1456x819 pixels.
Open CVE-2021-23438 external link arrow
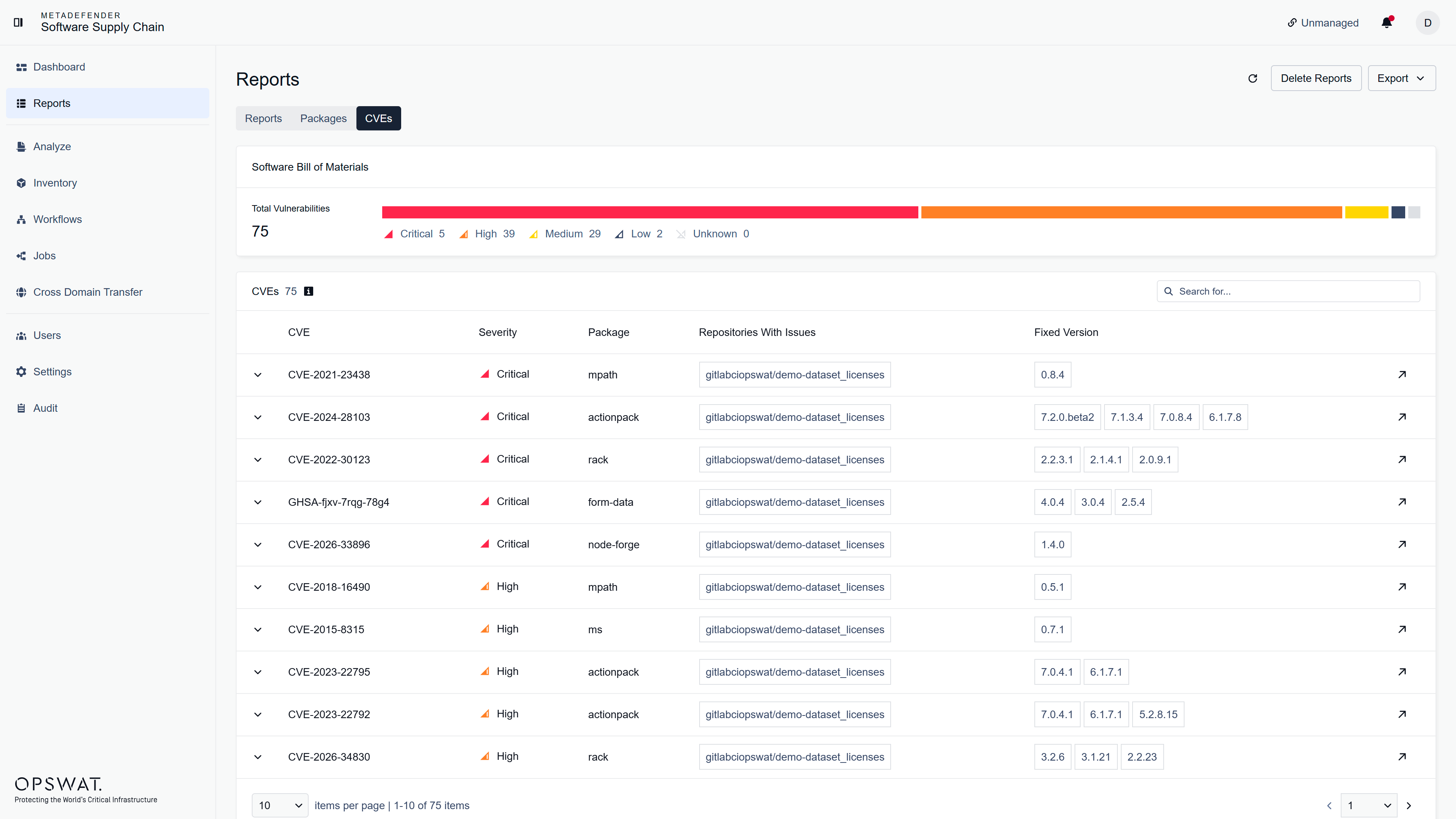1402,375
